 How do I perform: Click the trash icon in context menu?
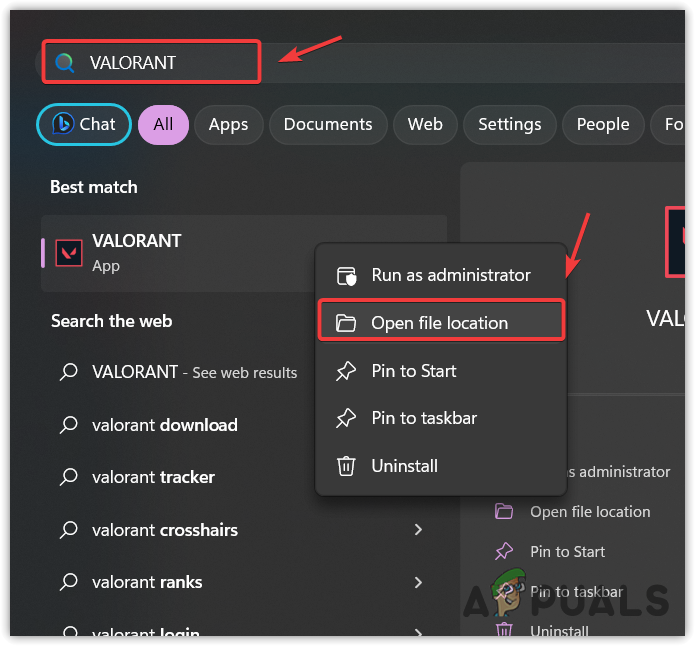click(x=346, y=466)
